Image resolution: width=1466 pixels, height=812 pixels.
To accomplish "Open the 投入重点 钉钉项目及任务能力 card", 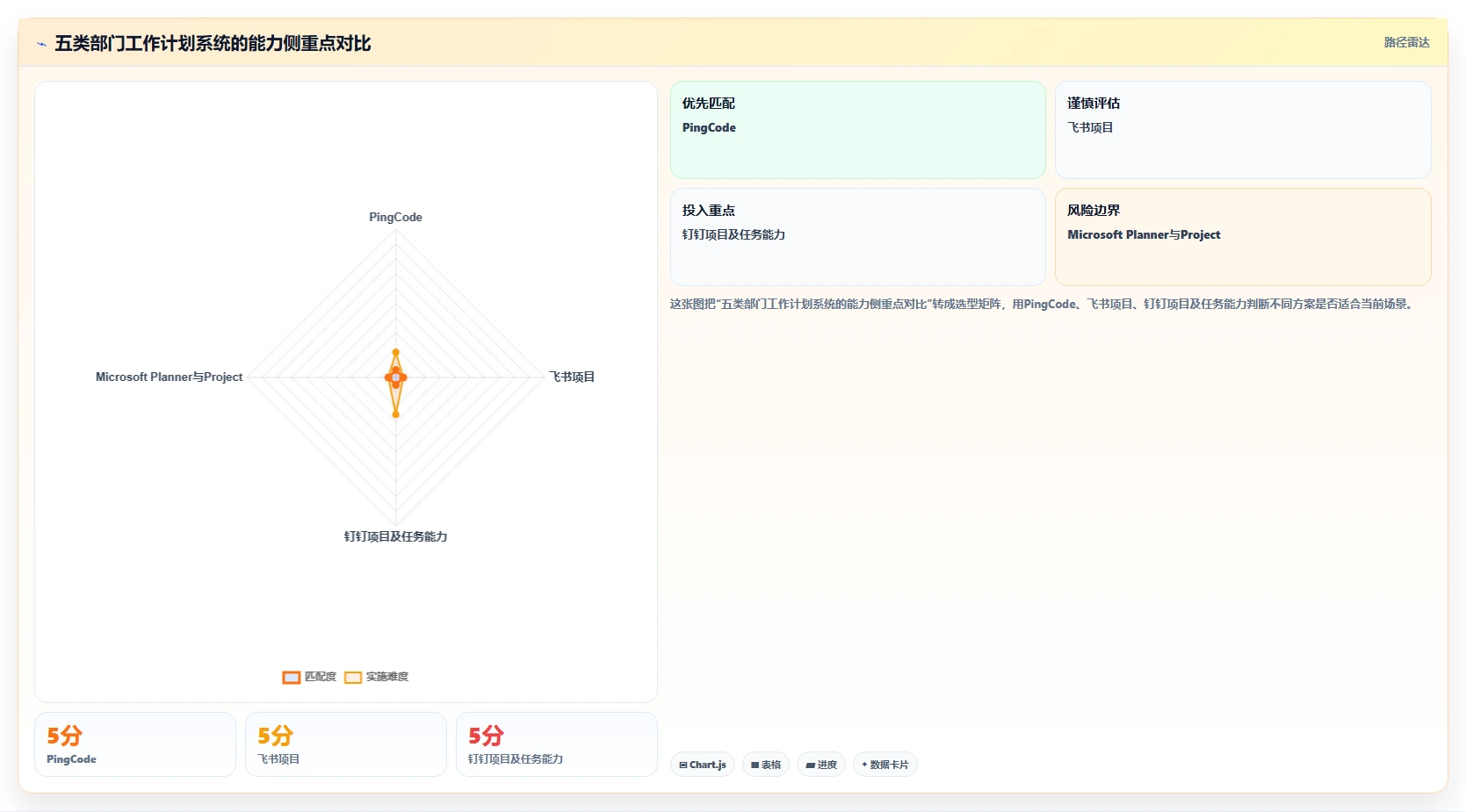I will [x=857, y=237].
